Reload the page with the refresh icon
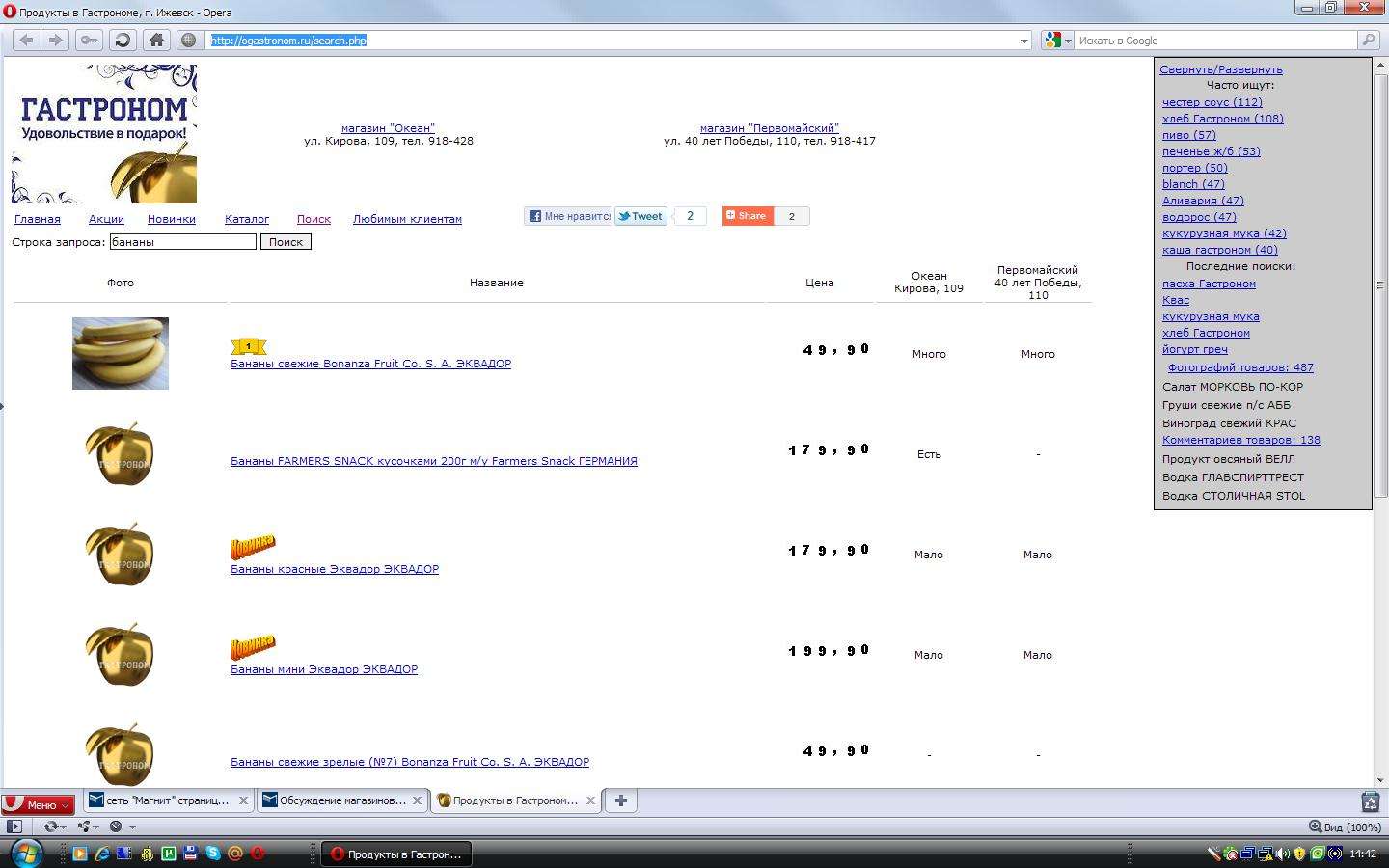The image size is (1389, 868). coord(122,40)
